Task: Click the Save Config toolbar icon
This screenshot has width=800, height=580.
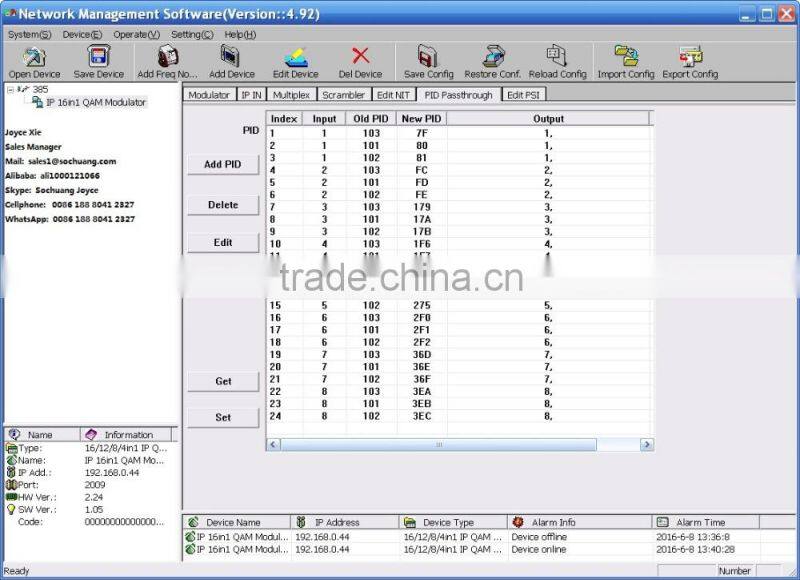Action: 428,57
